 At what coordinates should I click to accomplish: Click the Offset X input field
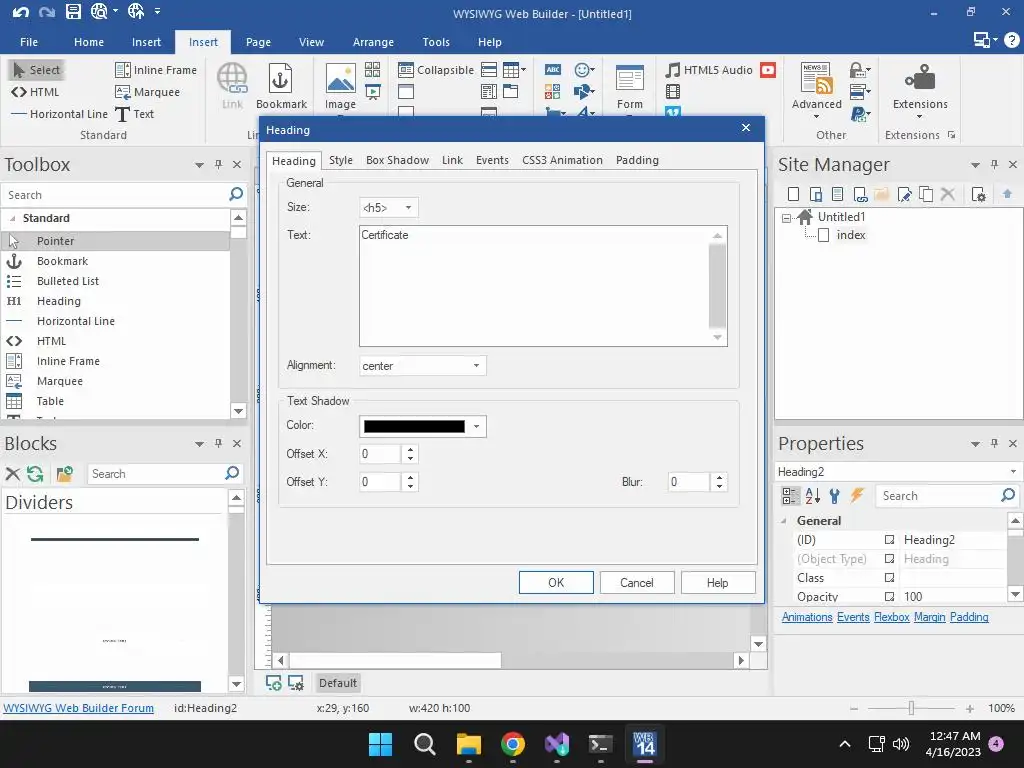point(380,454)
